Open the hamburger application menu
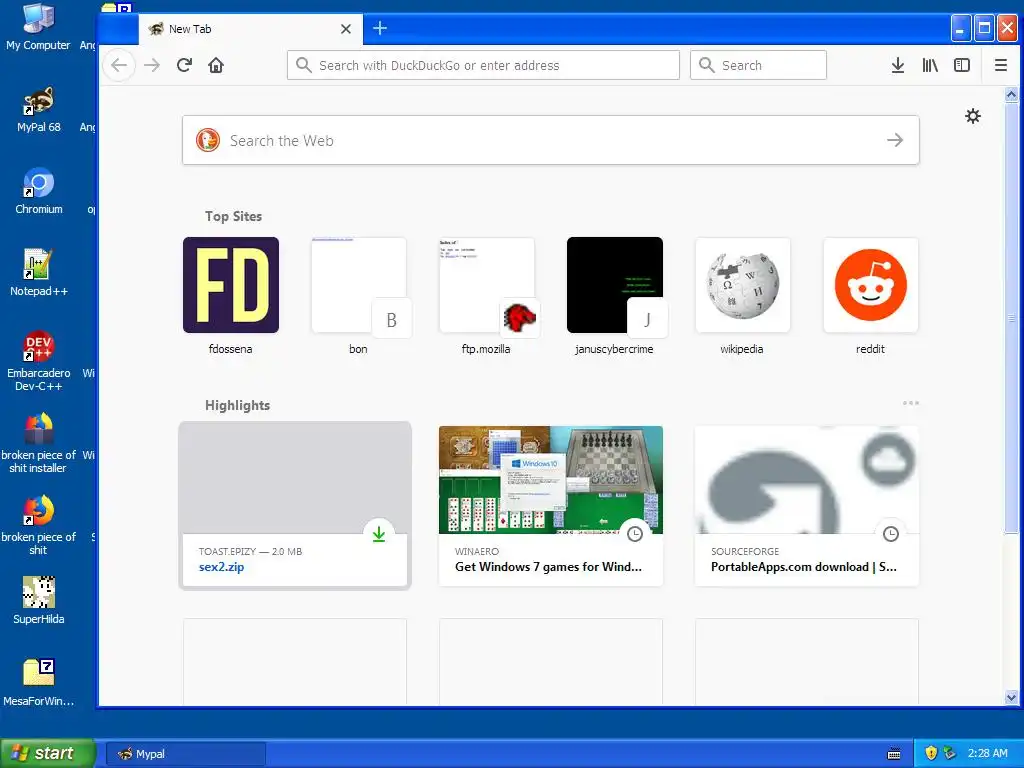The image size is (1024, 768). tap(1000, 65)
